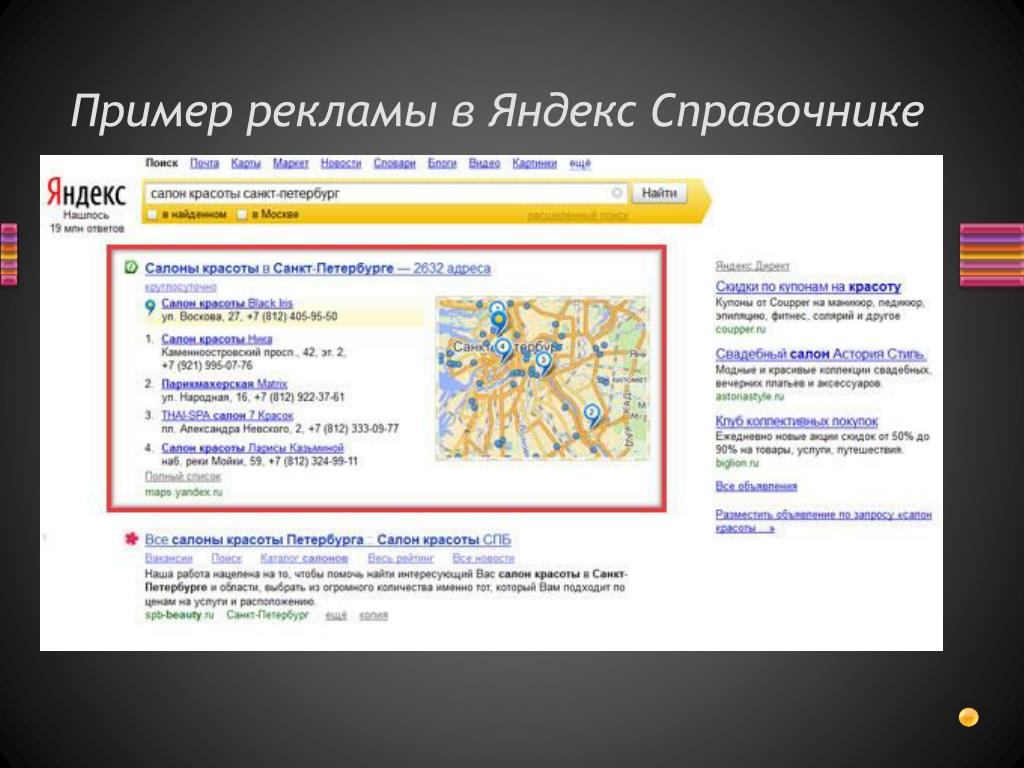The height and width of the screenshot is (768, 1024).
Task: Open the Новости link in top navigation
Action: click(341, 163)
